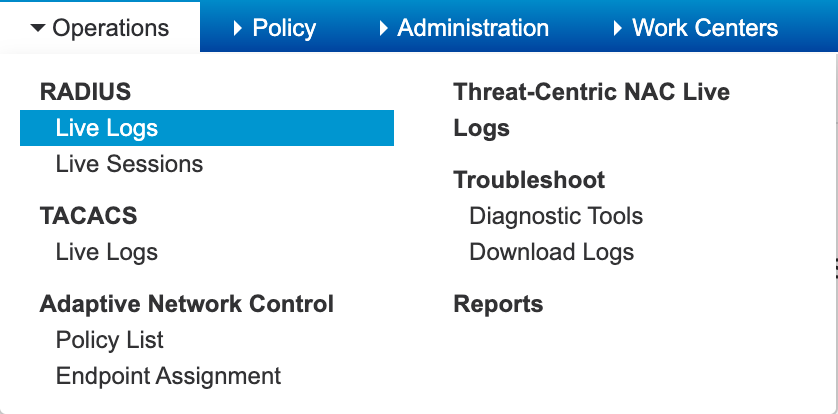Expand the Administration menu arrow
The height and width of the screenshot is (414, 838).
point(383,28)
